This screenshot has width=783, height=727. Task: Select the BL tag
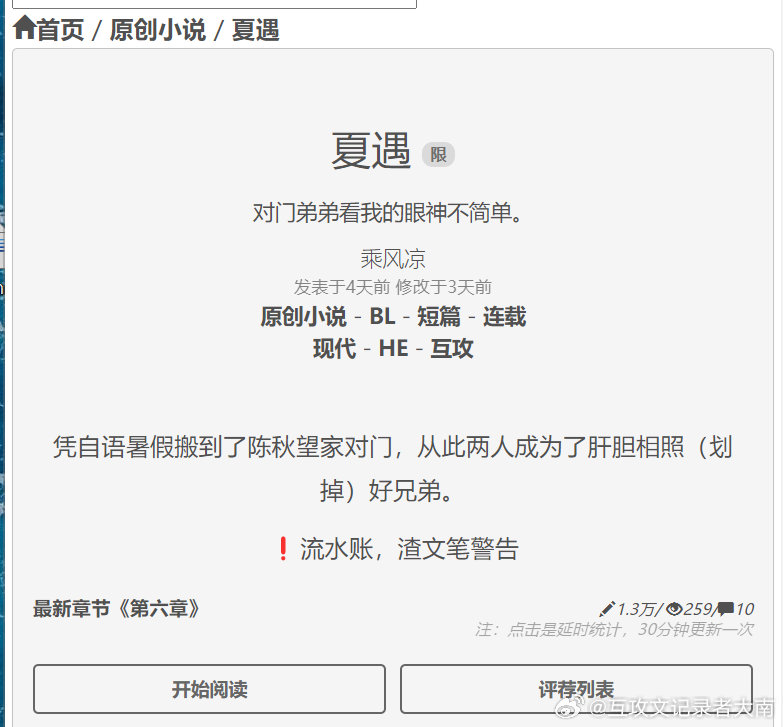(382, 317)
